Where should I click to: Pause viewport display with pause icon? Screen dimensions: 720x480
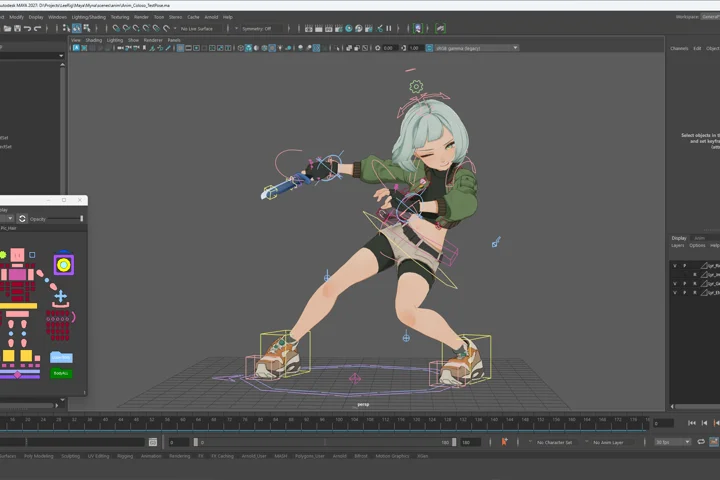389,28
